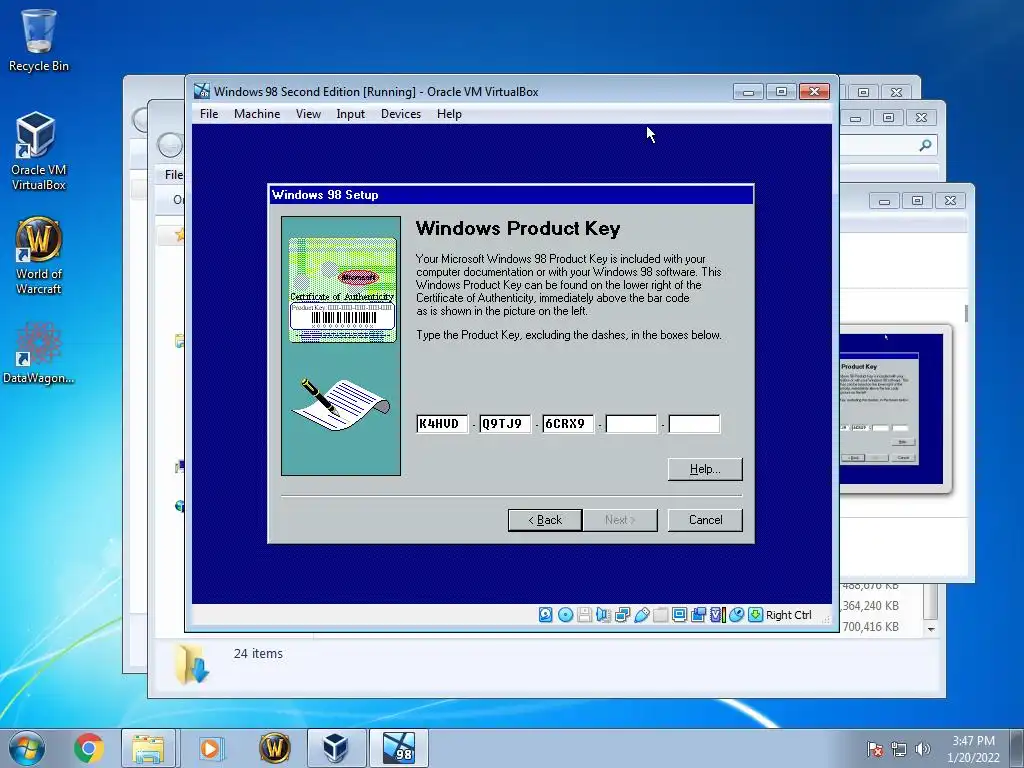Click the display status icon
Image resolution: width=1024 pixels, height=768 pixels.
[679, 615]
